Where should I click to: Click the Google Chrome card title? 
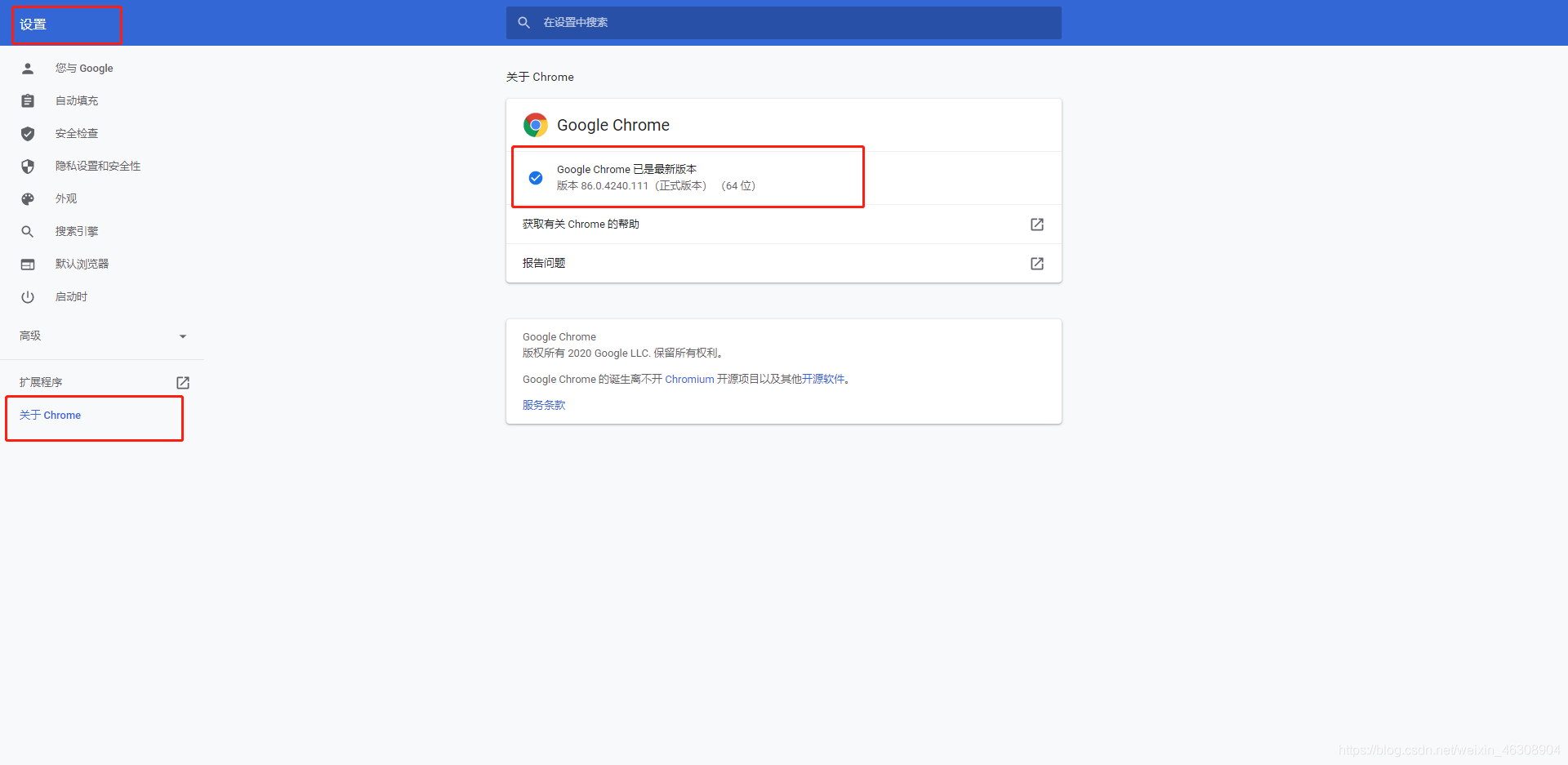[x=613, y=125]
